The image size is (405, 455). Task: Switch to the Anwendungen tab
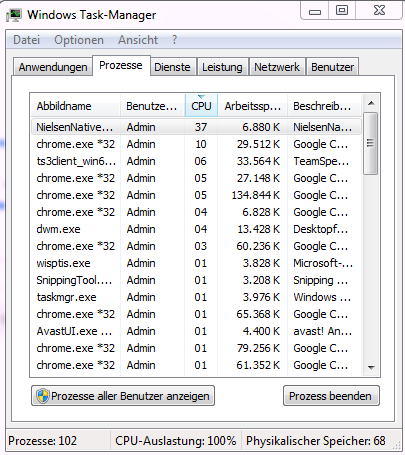(53, 67)
